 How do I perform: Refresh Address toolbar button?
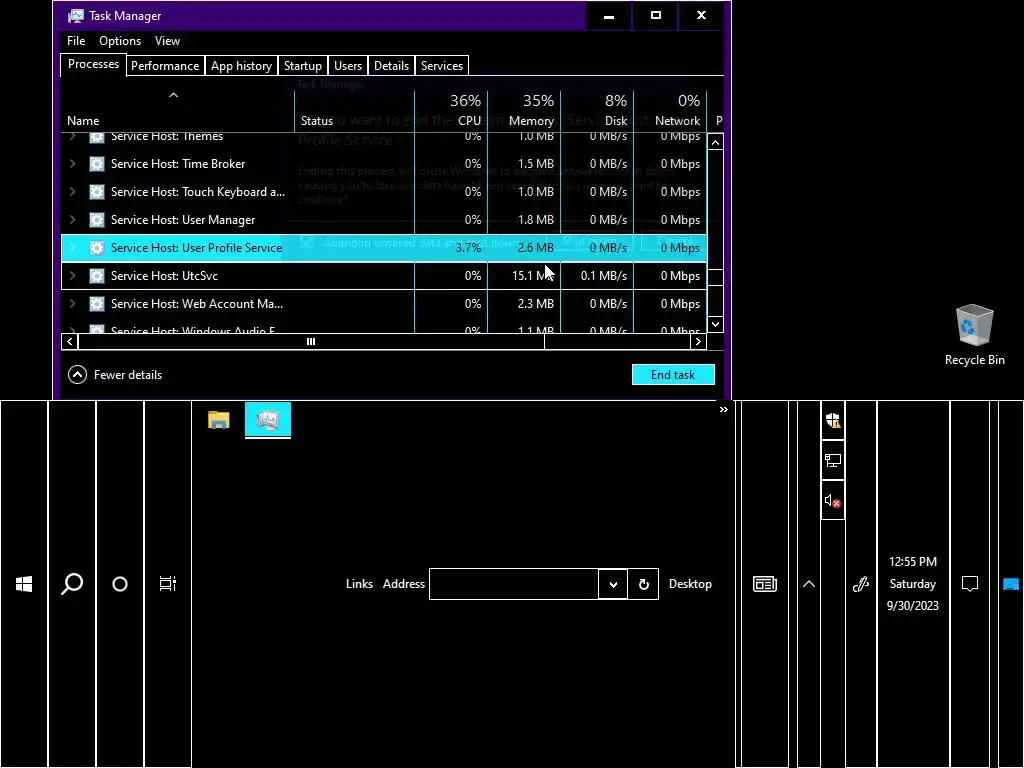tap(643, 584)
